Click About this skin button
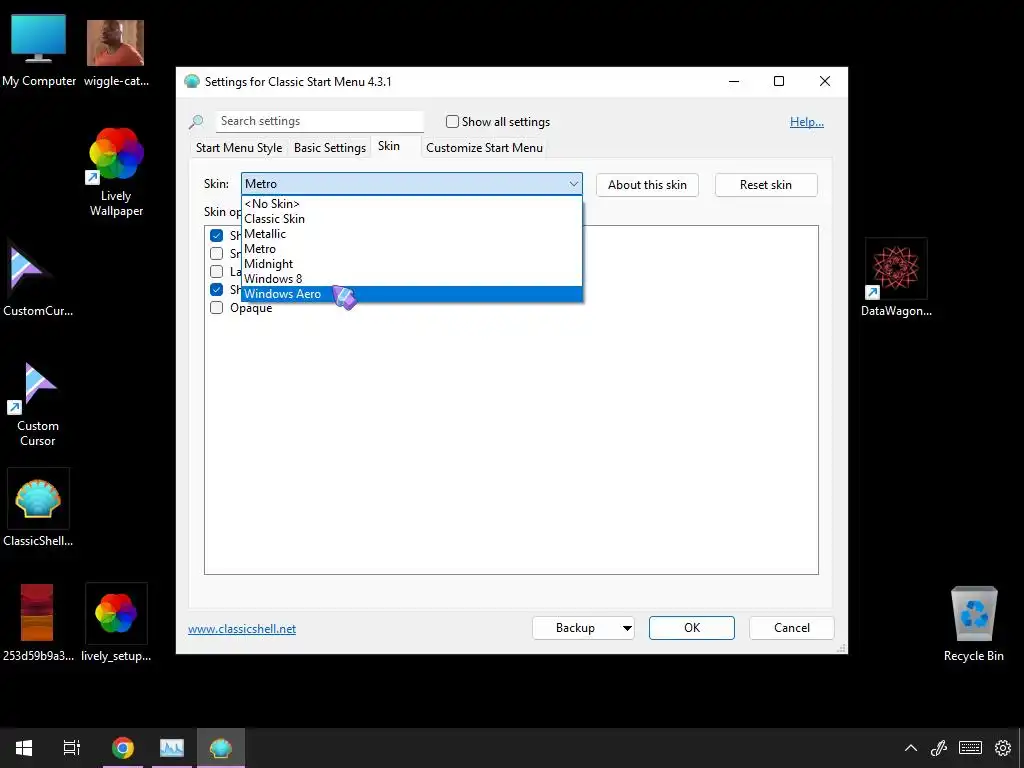Screen dimensions: 1024x768 pyautogui.click(x=647, y=185)
